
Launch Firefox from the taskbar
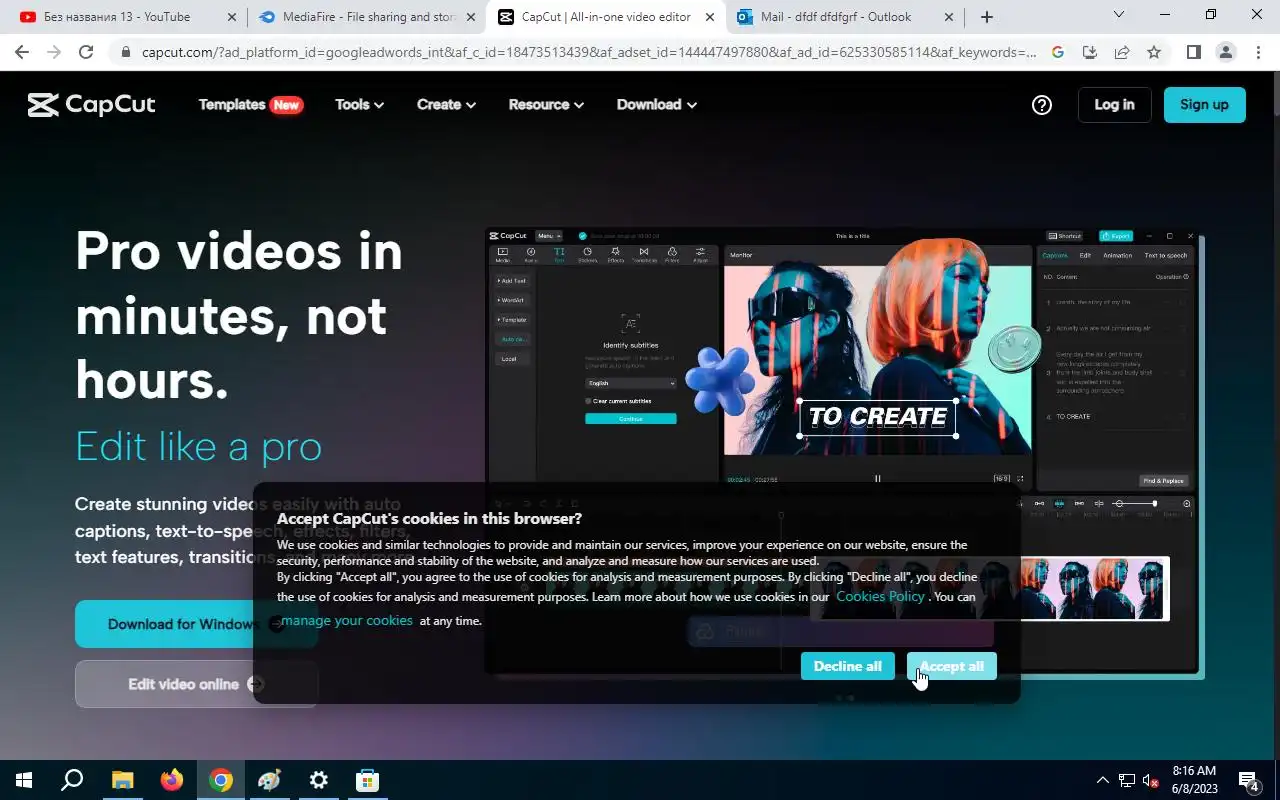click(x=171, y=780)
